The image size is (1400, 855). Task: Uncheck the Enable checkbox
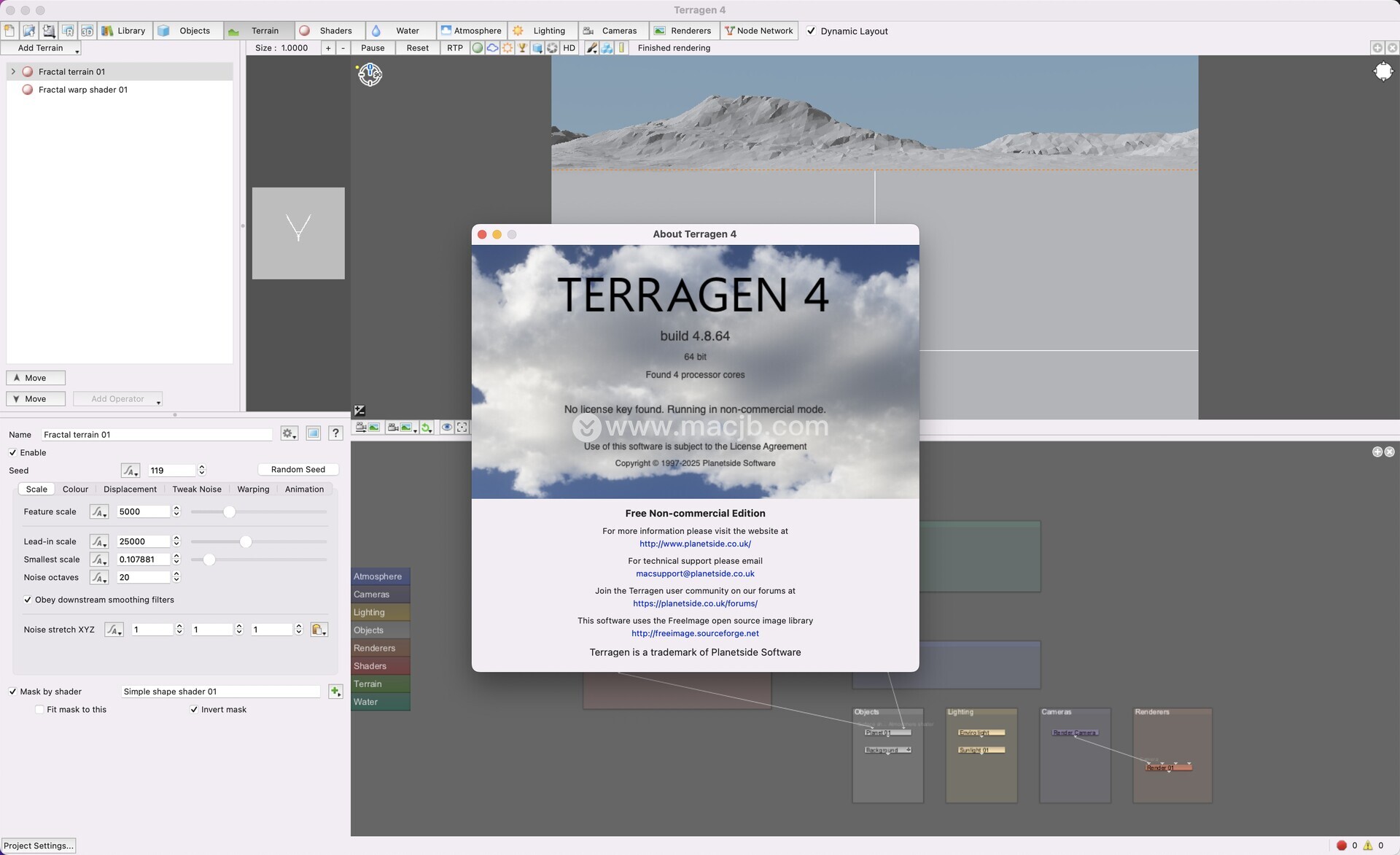(x=12, y=452)
